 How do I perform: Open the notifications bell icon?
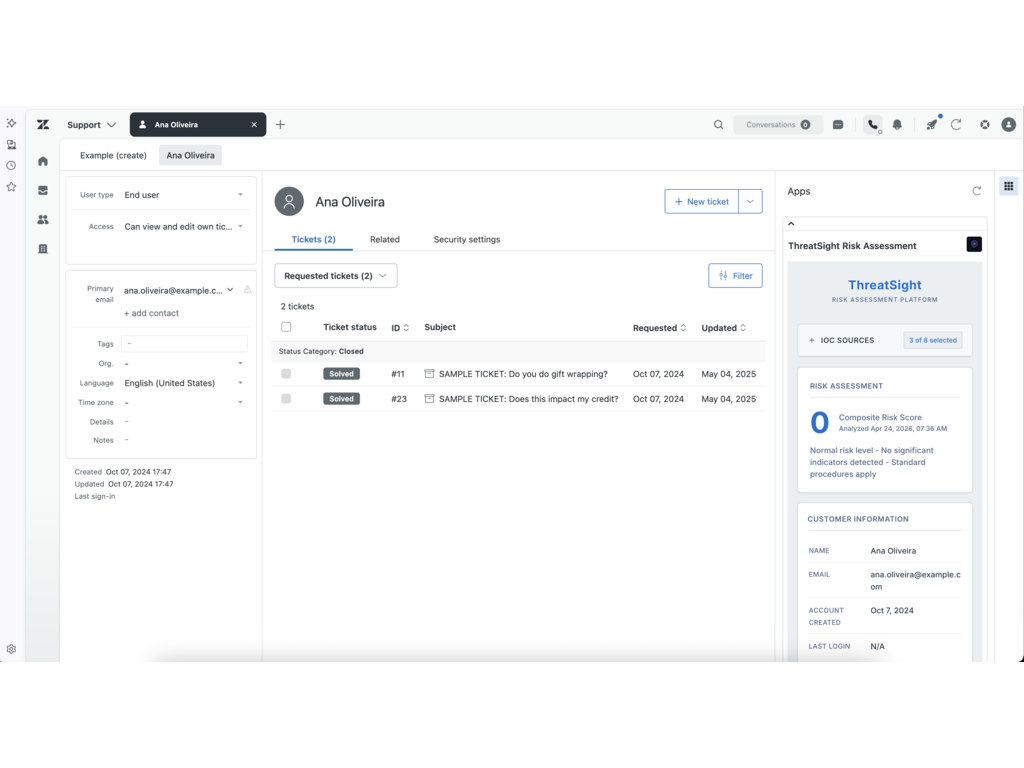coord(897,125)
